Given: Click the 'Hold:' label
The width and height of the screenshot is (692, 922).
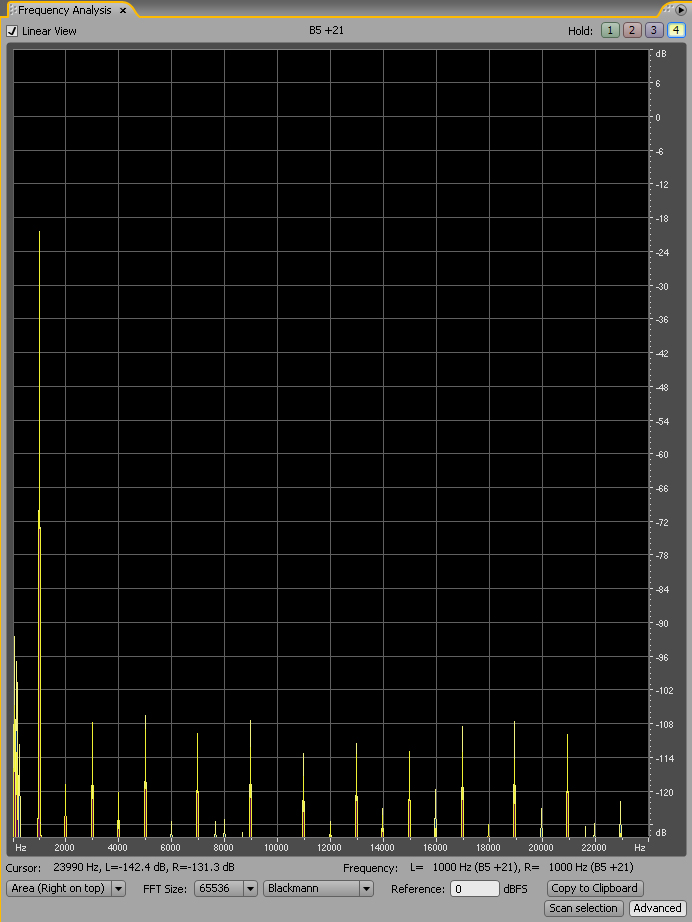Looking at the screenshot, I should tap(580, 31).
